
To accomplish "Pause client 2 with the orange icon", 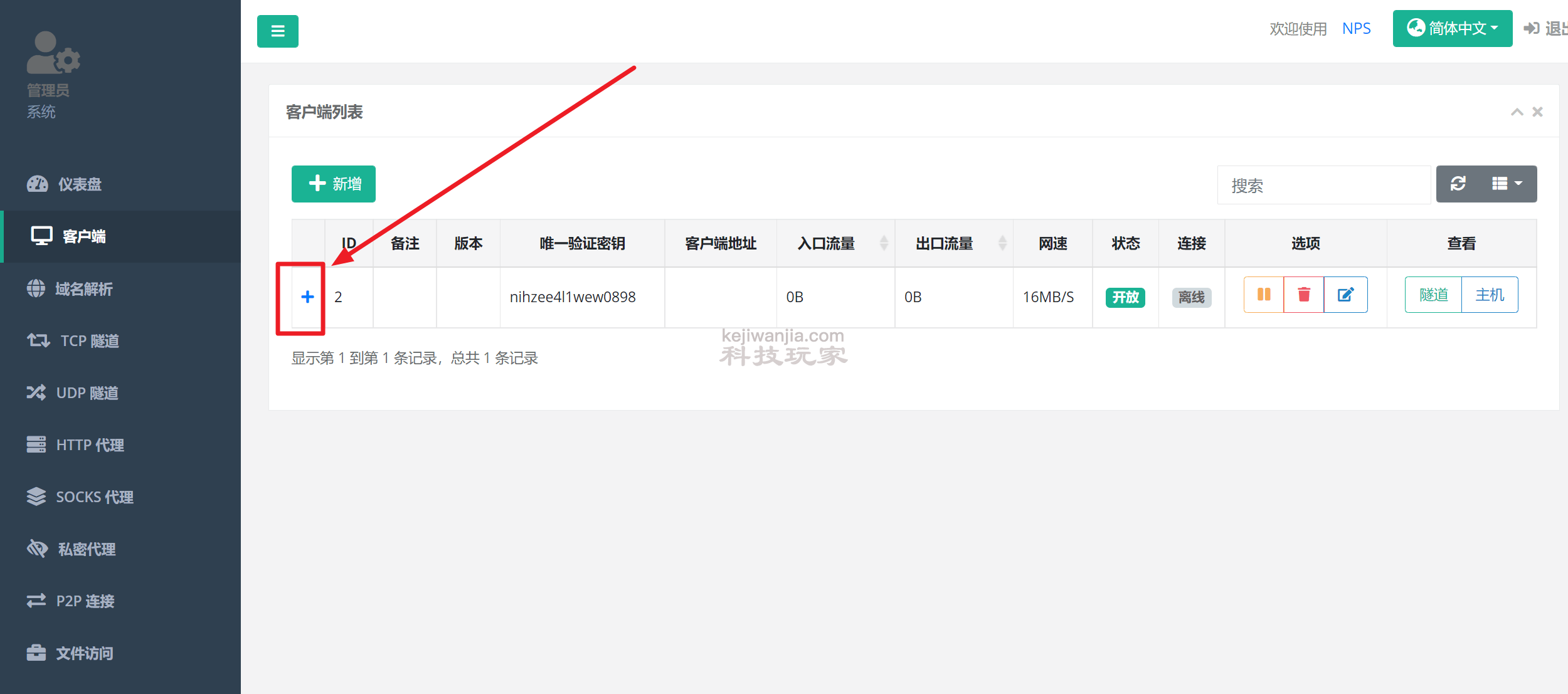I will point(1263,295).
